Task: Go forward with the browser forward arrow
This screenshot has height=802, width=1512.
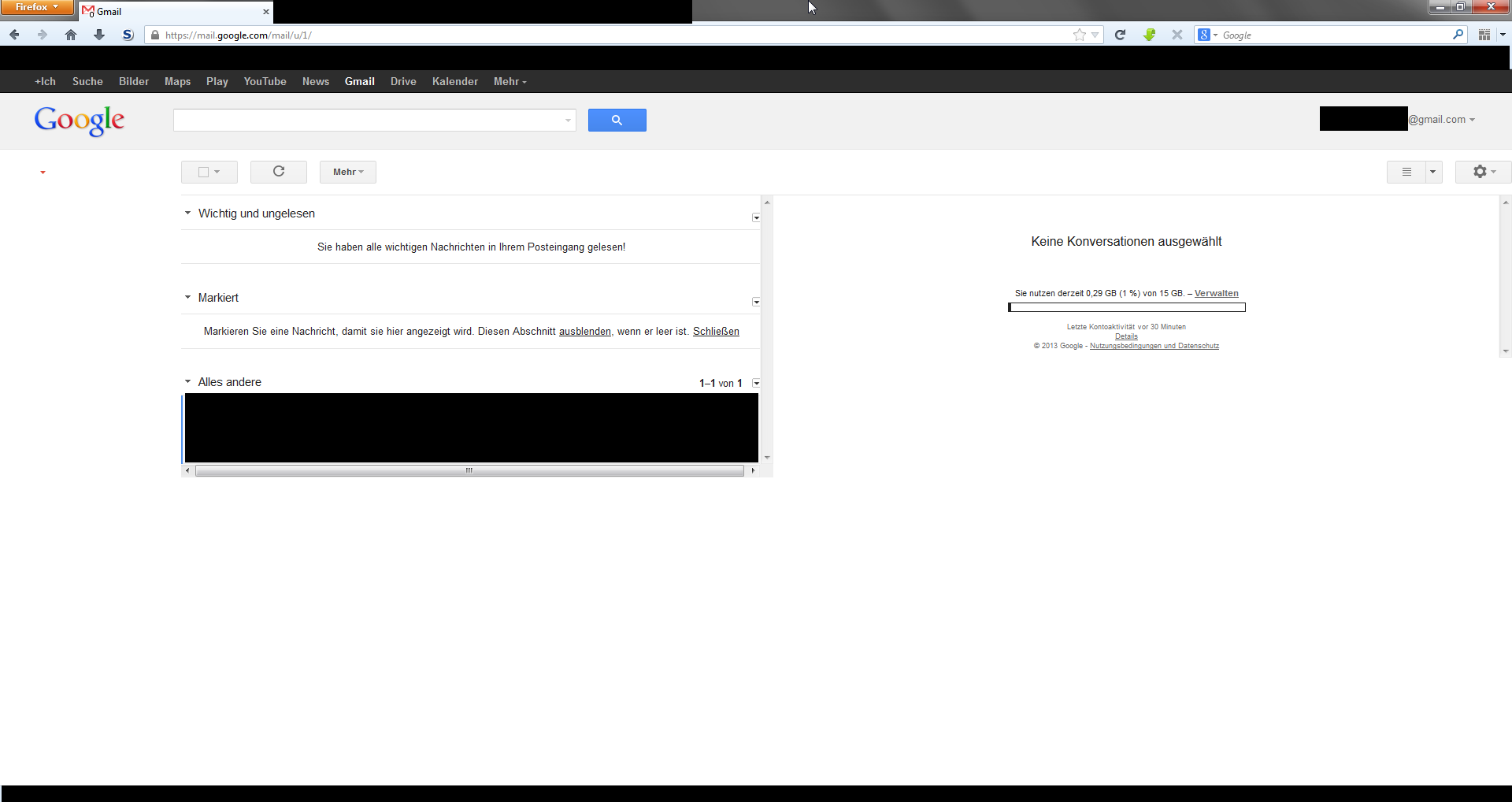Action: coord(43,35)
